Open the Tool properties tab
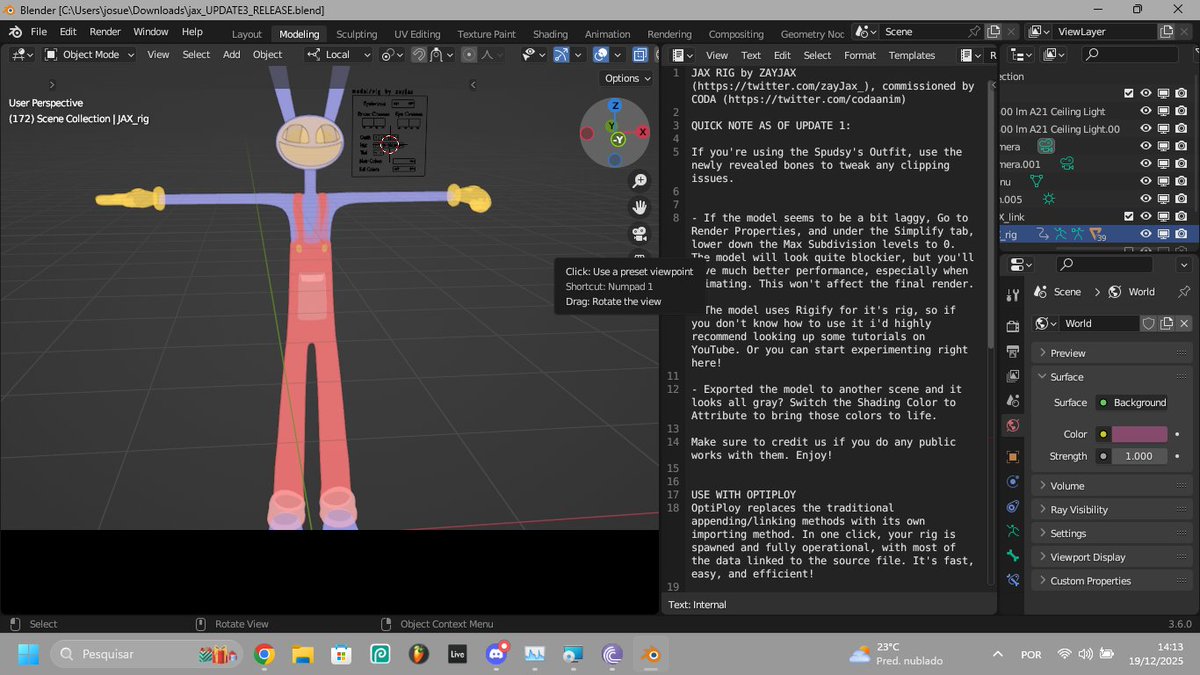 [1013, 294]
